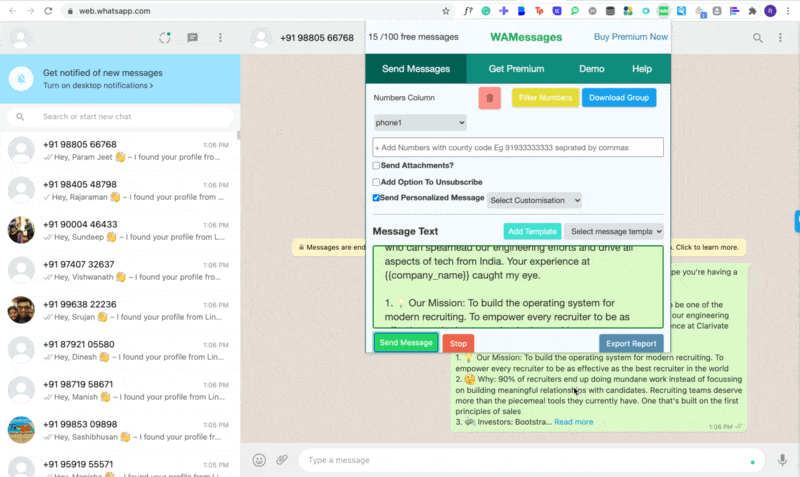Open WhatsApp Status icon
The height and width of the screenshot is (477, 800).
165,38
